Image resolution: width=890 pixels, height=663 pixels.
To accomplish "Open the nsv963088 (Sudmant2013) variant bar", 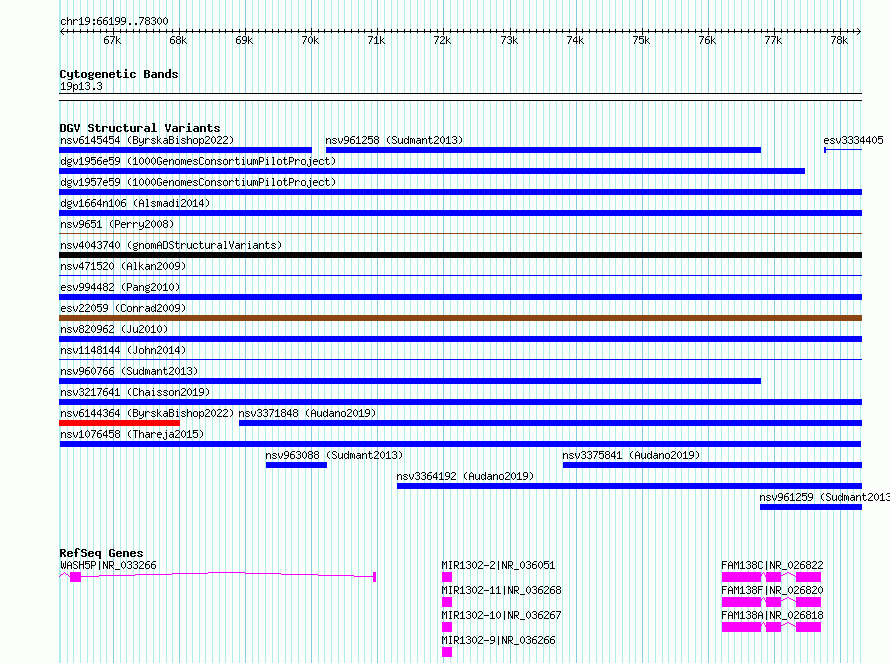I will tap(296, 465).
